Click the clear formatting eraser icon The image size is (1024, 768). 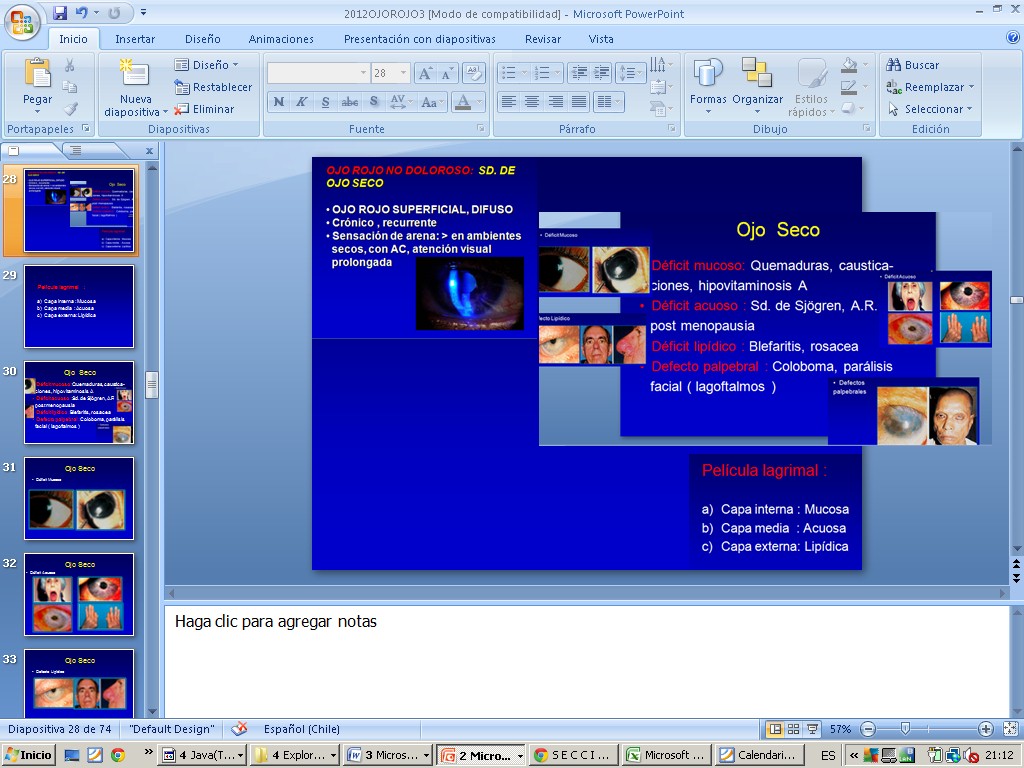(475, 73)
